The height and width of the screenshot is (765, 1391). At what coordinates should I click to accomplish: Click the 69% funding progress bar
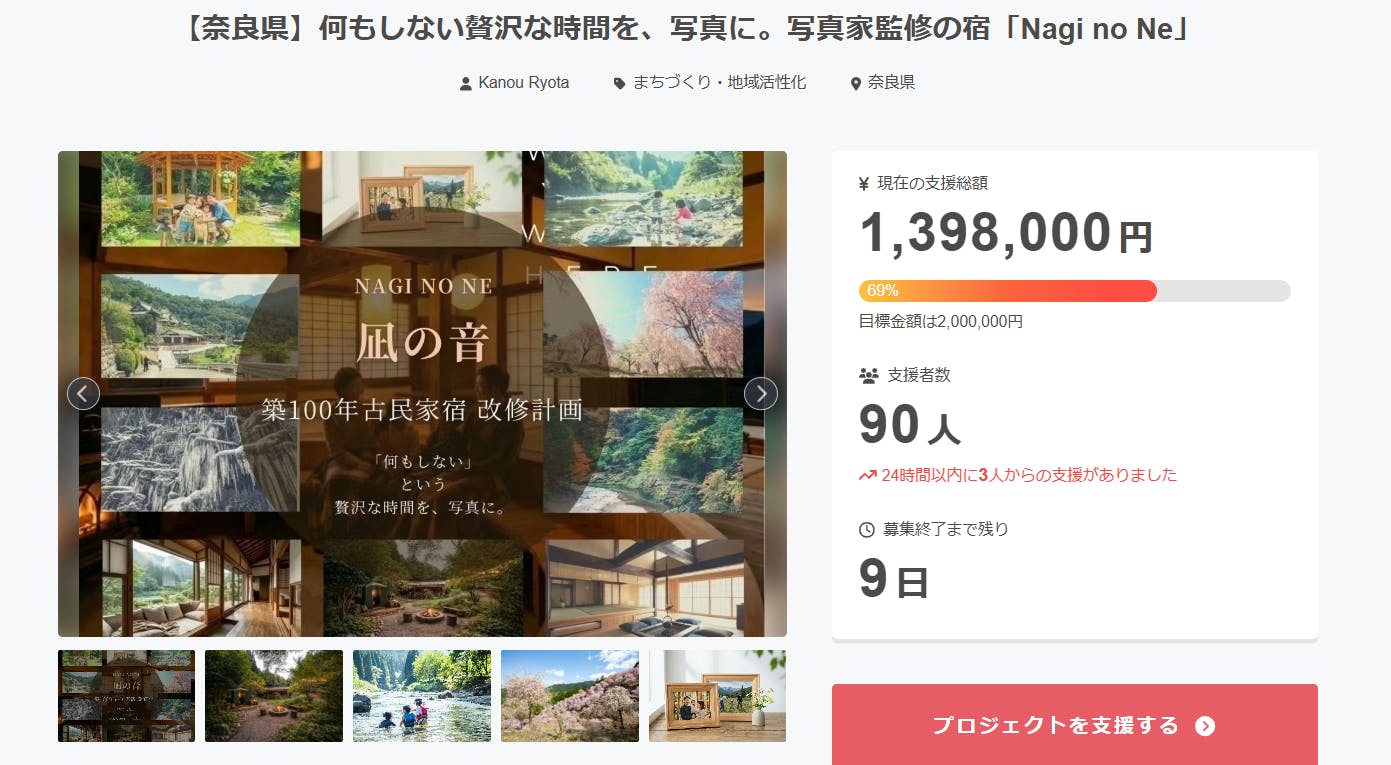pos(1075,291)
